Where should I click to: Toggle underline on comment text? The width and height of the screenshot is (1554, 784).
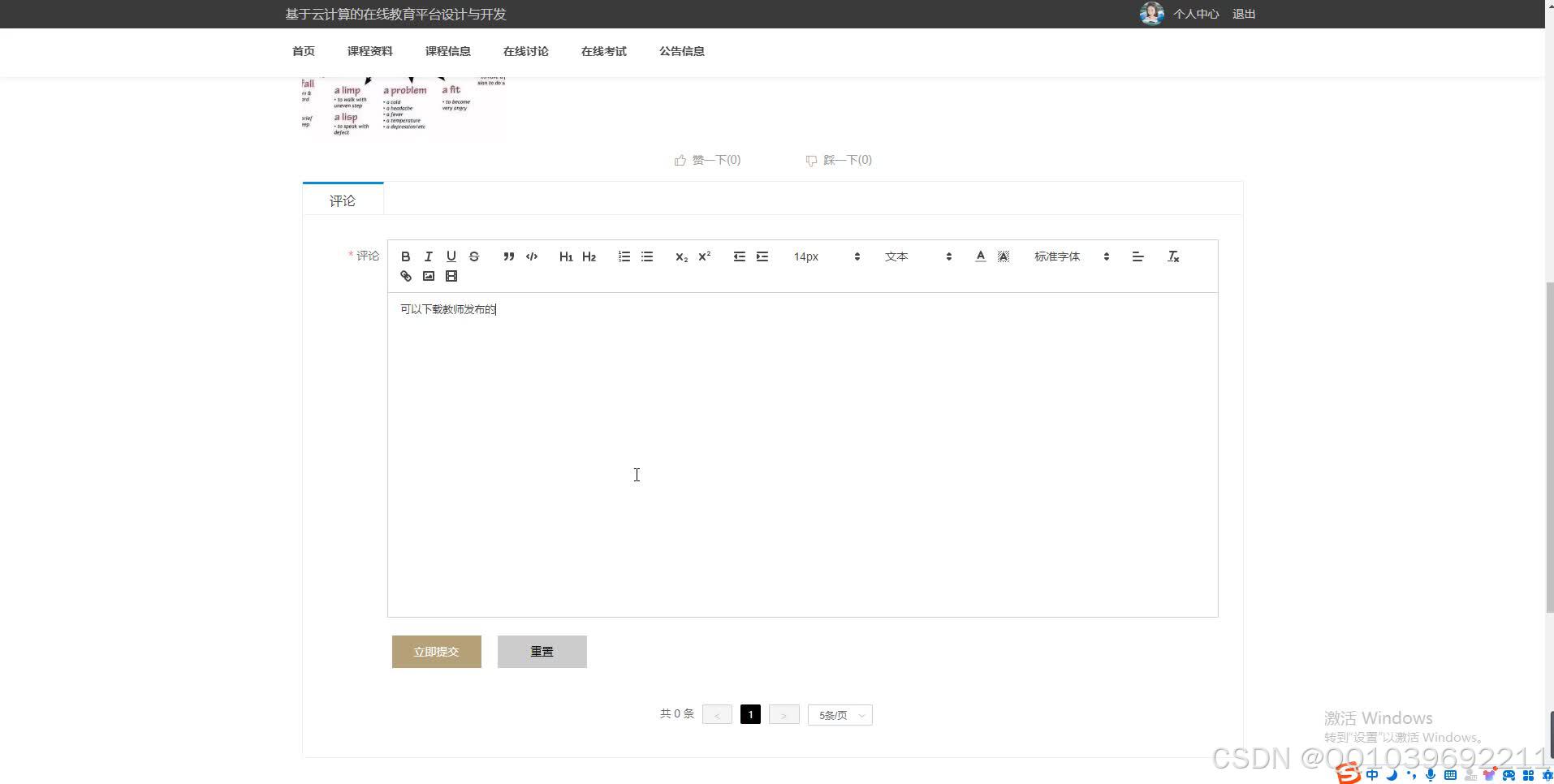coord(451,256)
